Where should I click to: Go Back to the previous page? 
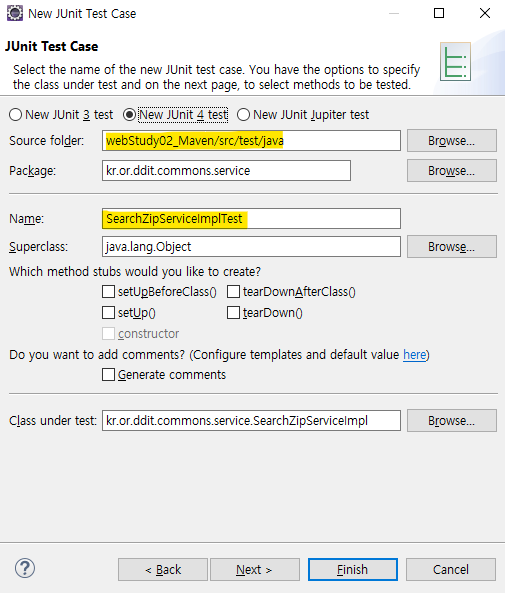(x=163, y=570)
